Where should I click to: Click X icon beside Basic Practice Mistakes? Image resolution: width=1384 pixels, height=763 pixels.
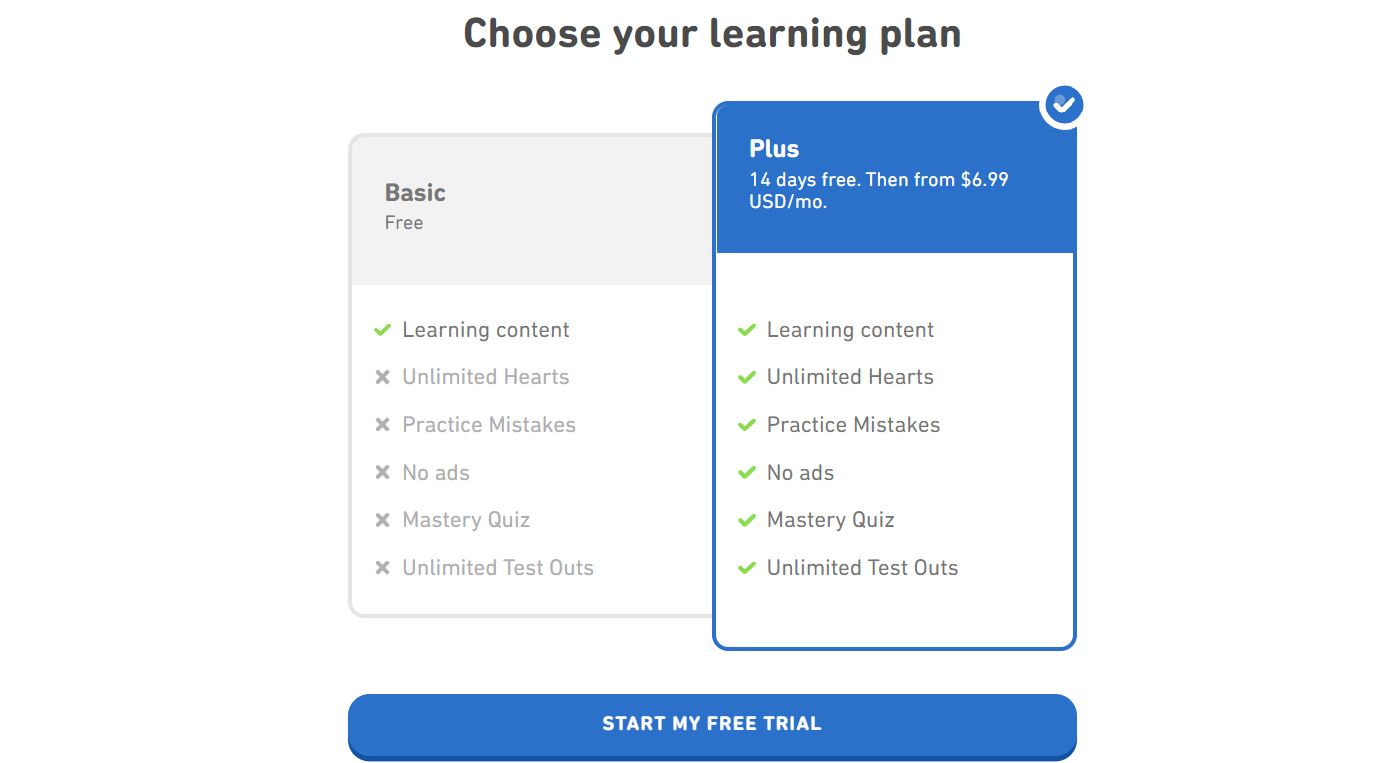(x=382, y=425)
